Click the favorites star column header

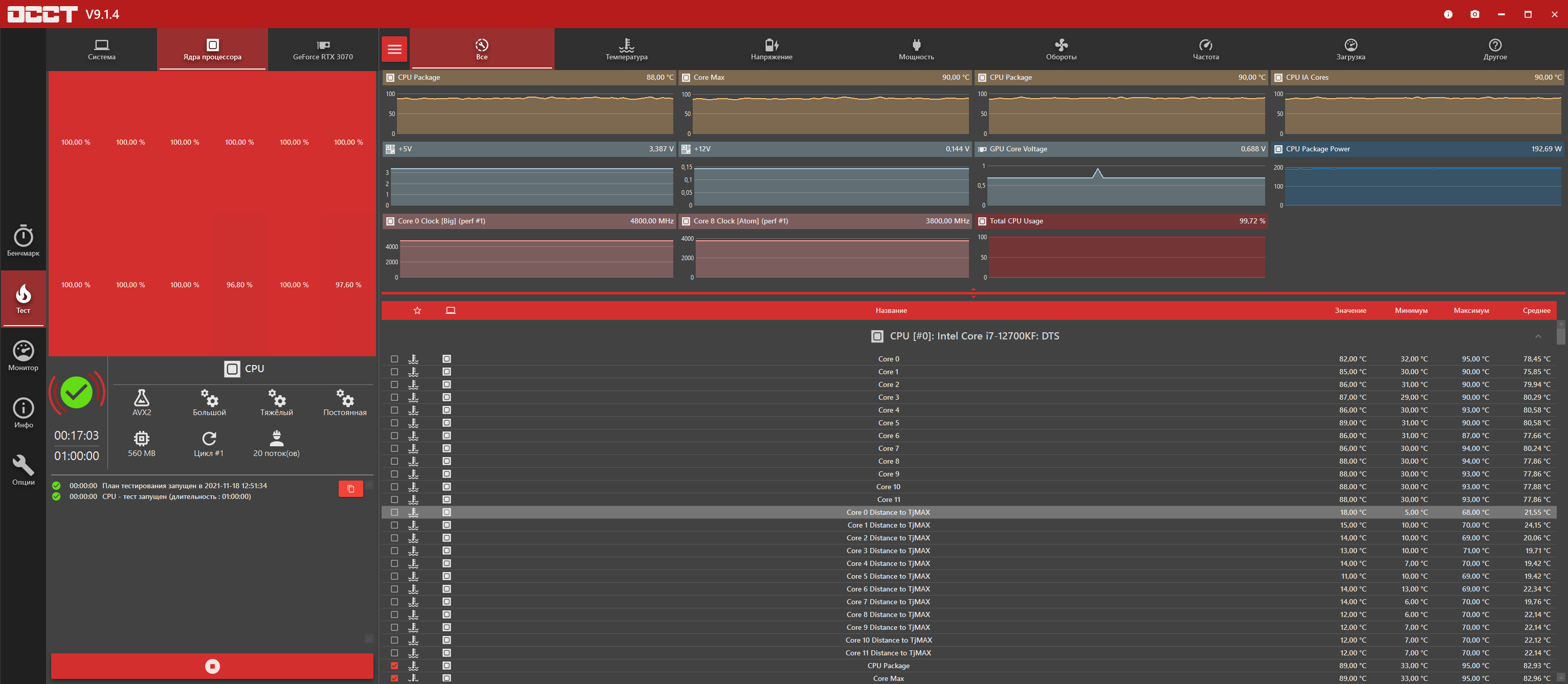pos(417,311)
